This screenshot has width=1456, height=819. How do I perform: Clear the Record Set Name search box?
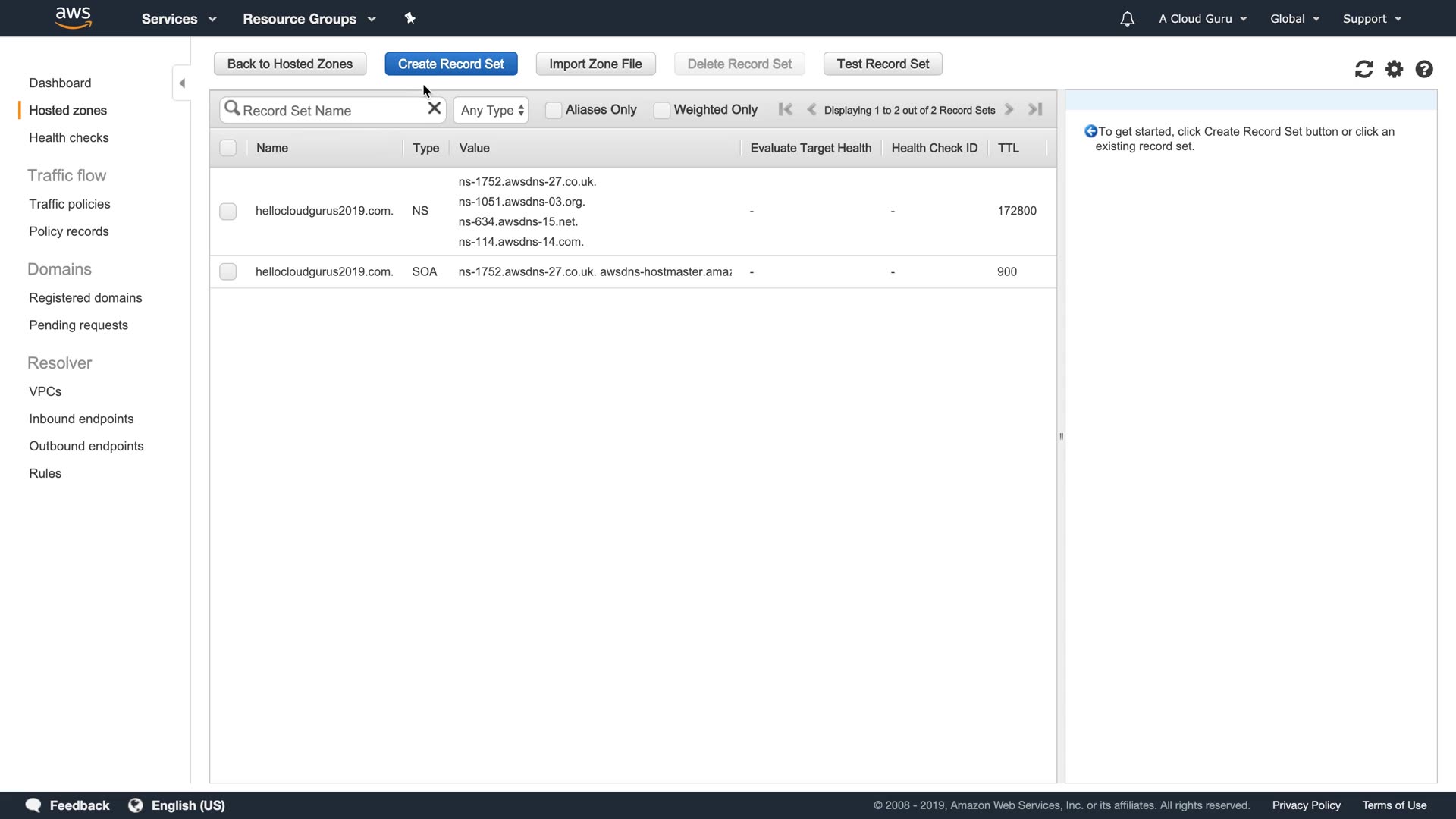point(435,108)
